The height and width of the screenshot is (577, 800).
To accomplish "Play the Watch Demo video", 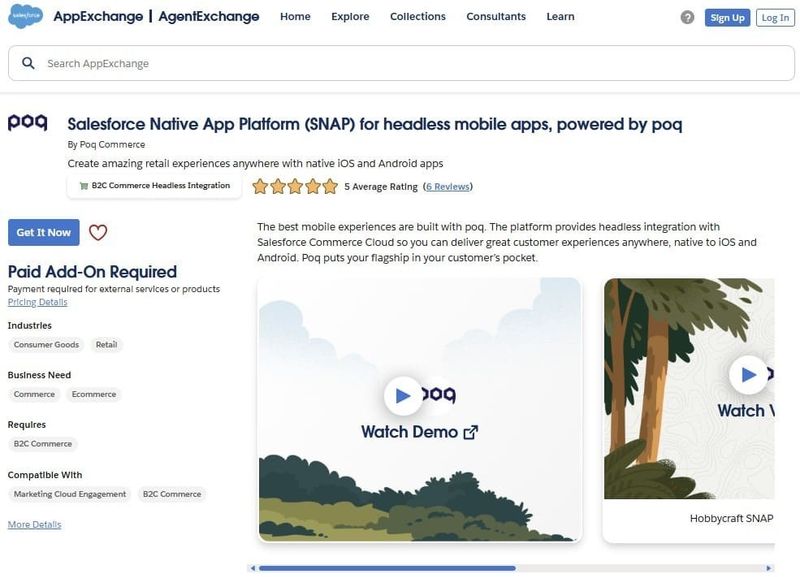I will pos(403,396).
